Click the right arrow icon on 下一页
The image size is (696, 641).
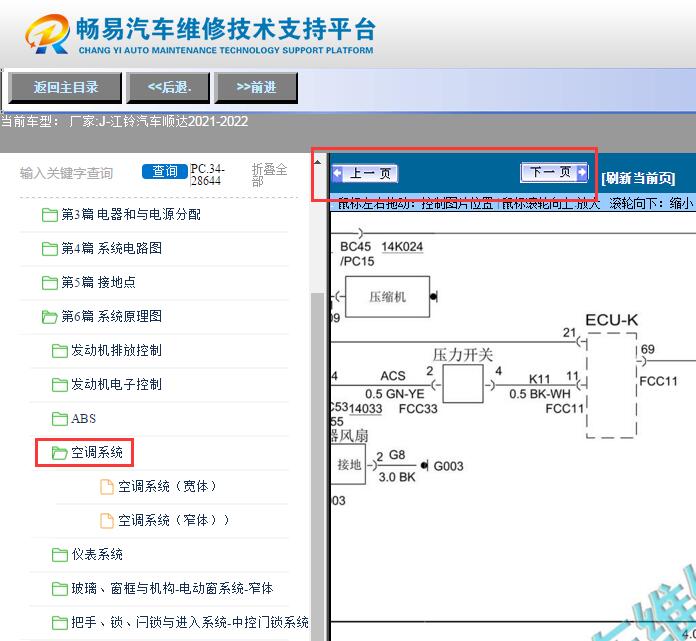coord(581,172)
